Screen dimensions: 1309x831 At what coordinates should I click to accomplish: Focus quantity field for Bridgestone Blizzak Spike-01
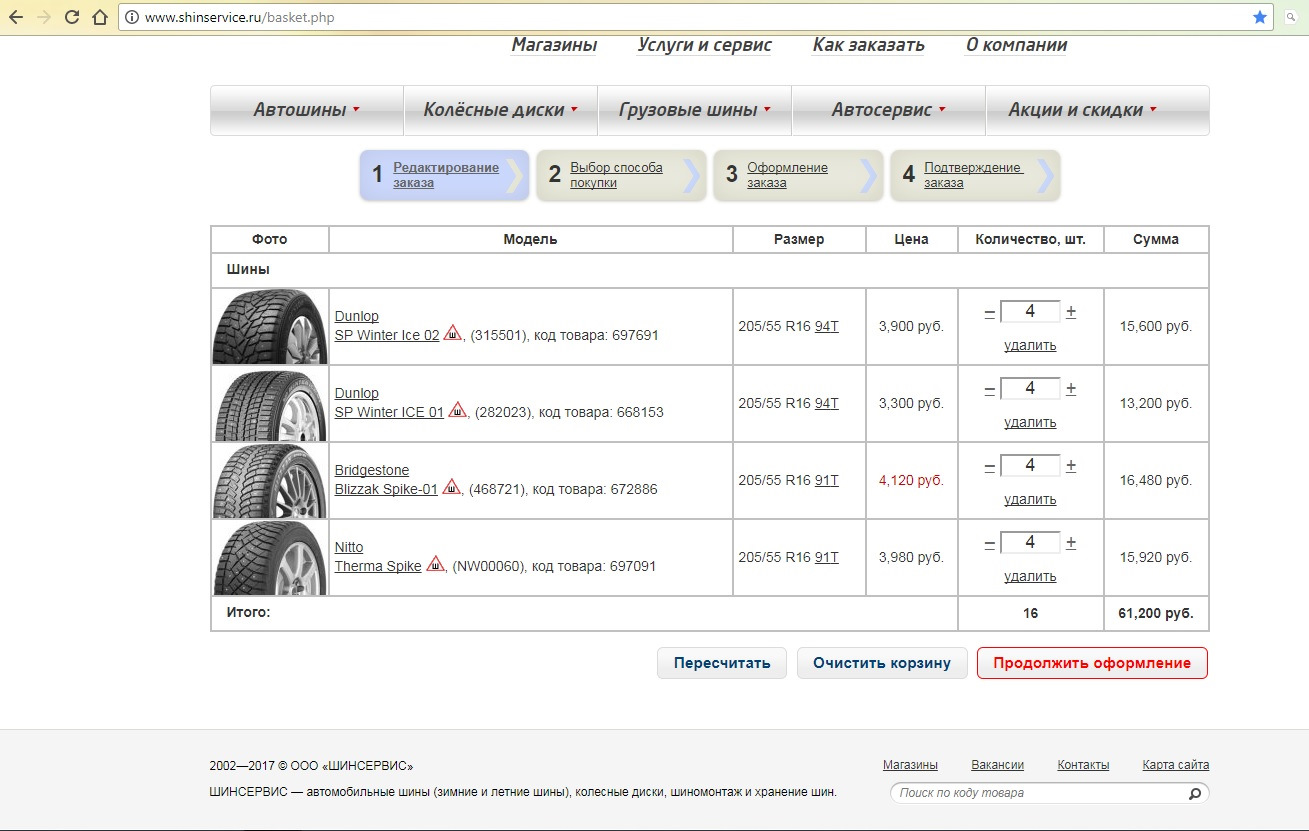(1030, 466)
